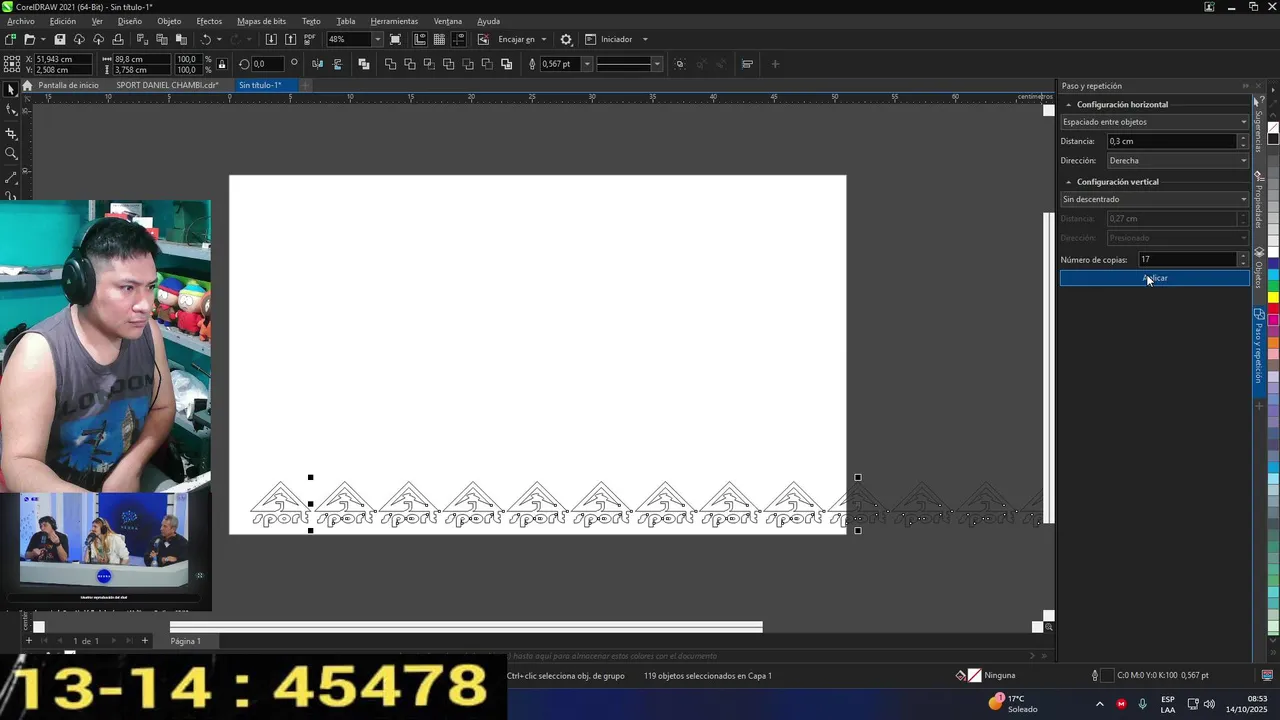Open the Efectos menu
1280x720 pixels.
209,21
